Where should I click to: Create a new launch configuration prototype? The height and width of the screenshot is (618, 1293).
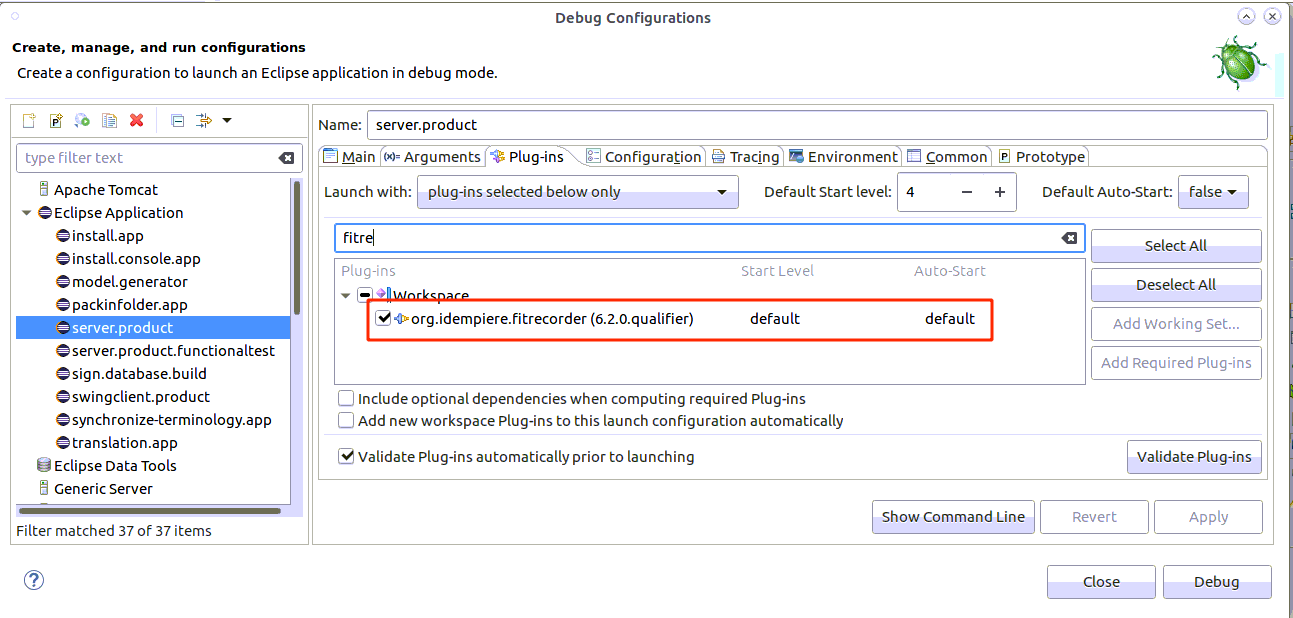pyautogui.click(x=56, y=120)
